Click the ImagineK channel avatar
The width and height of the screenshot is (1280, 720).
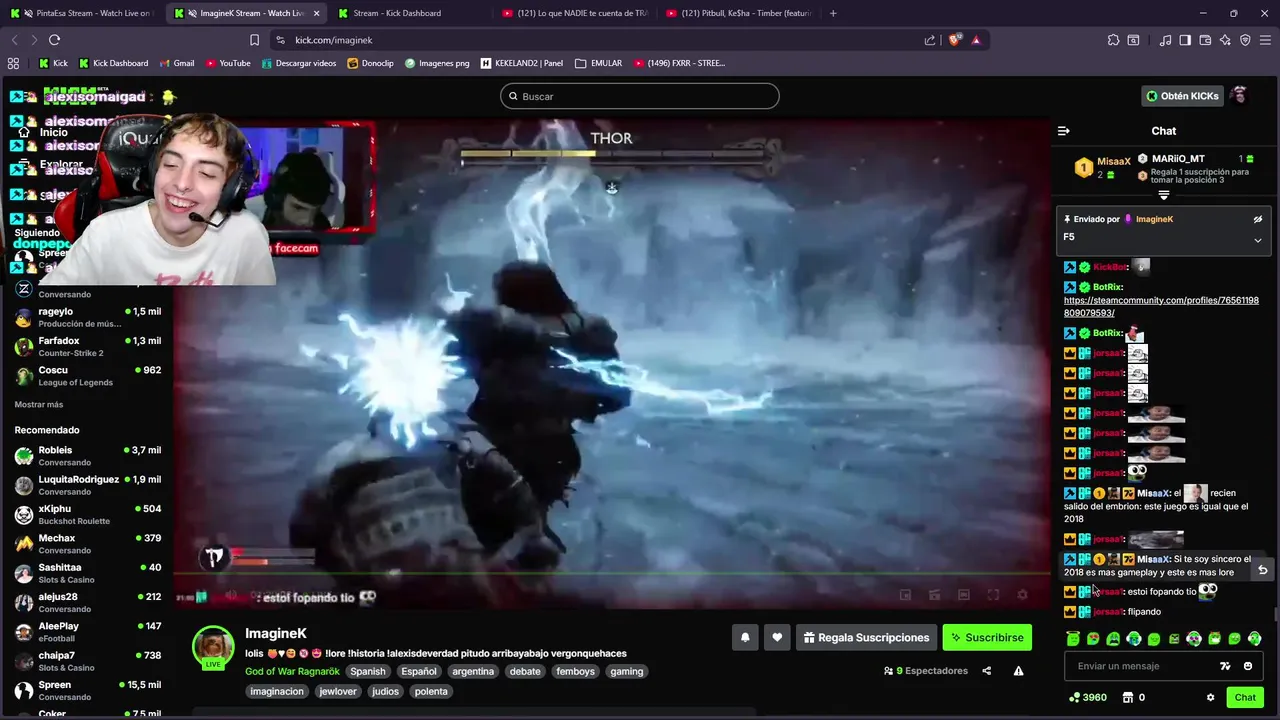[213, 647]
